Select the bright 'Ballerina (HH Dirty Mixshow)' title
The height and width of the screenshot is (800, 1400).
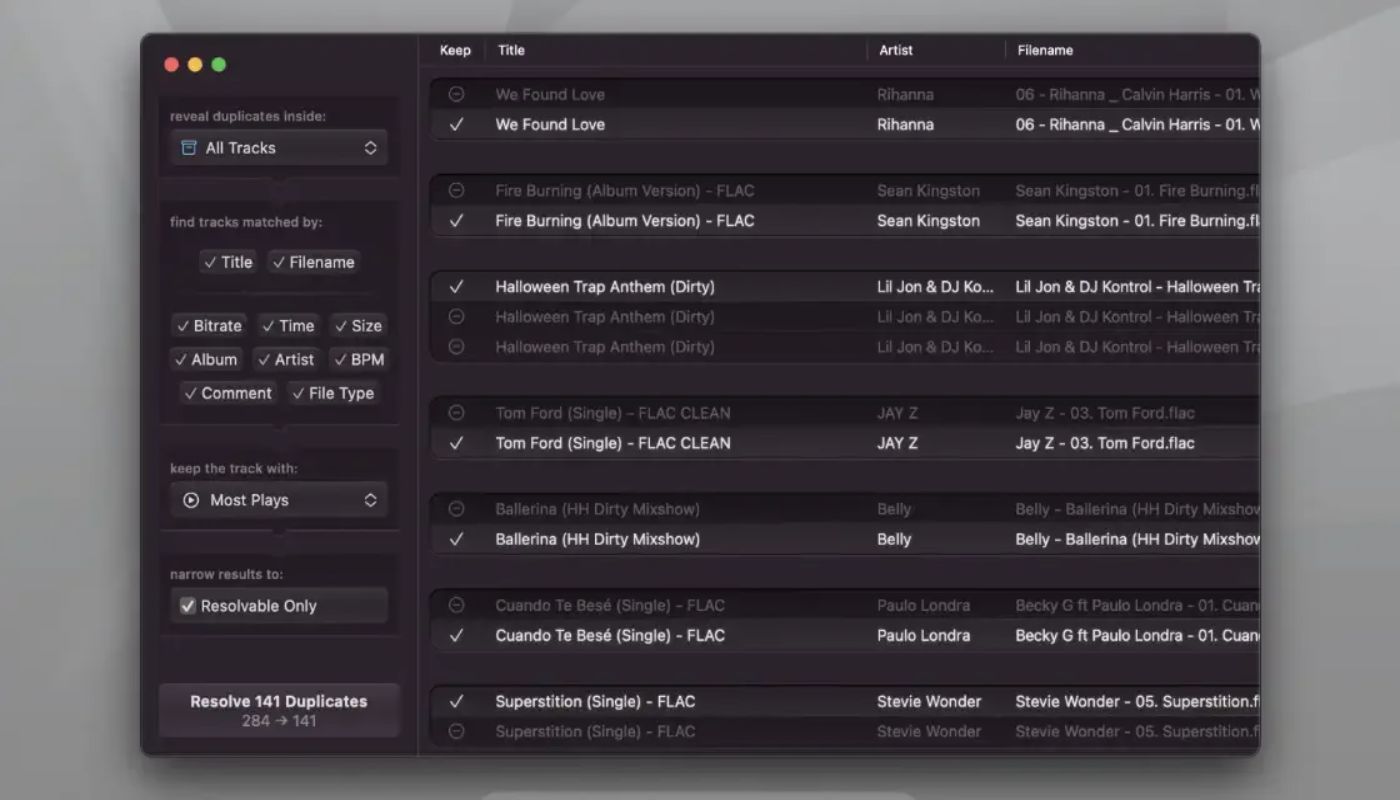click(597, 539)
